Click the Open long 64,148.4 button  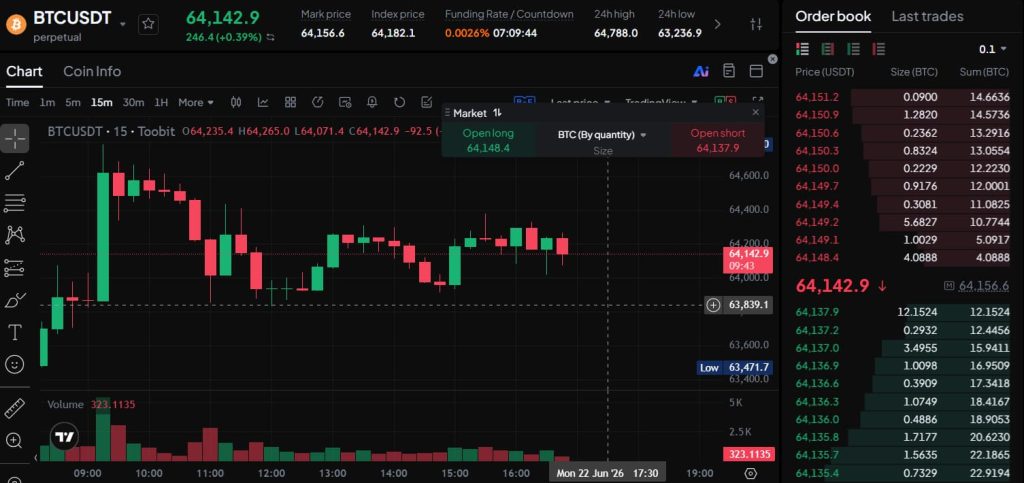[x=488, y=140]
